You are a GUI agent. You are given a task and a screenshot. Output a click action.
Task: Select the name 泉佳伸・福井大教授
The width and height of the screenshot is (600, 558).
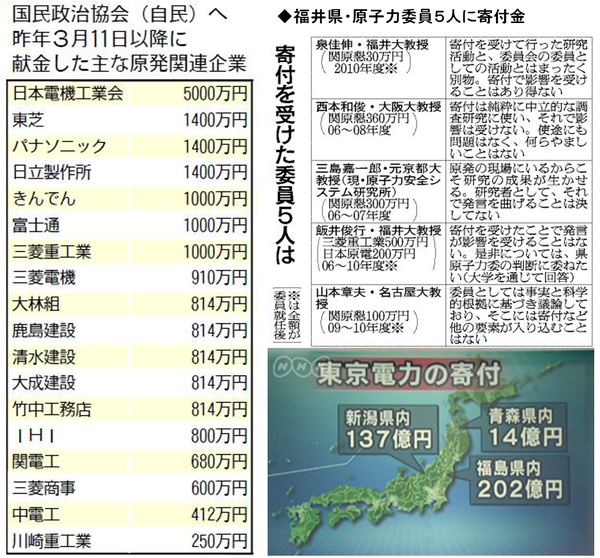point(372,45)
